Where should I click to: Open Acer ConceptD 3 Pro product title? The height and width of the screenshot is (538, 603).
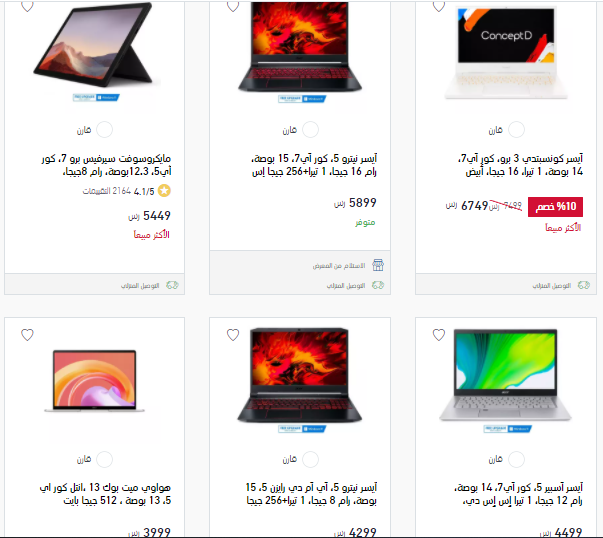[520, 165]
